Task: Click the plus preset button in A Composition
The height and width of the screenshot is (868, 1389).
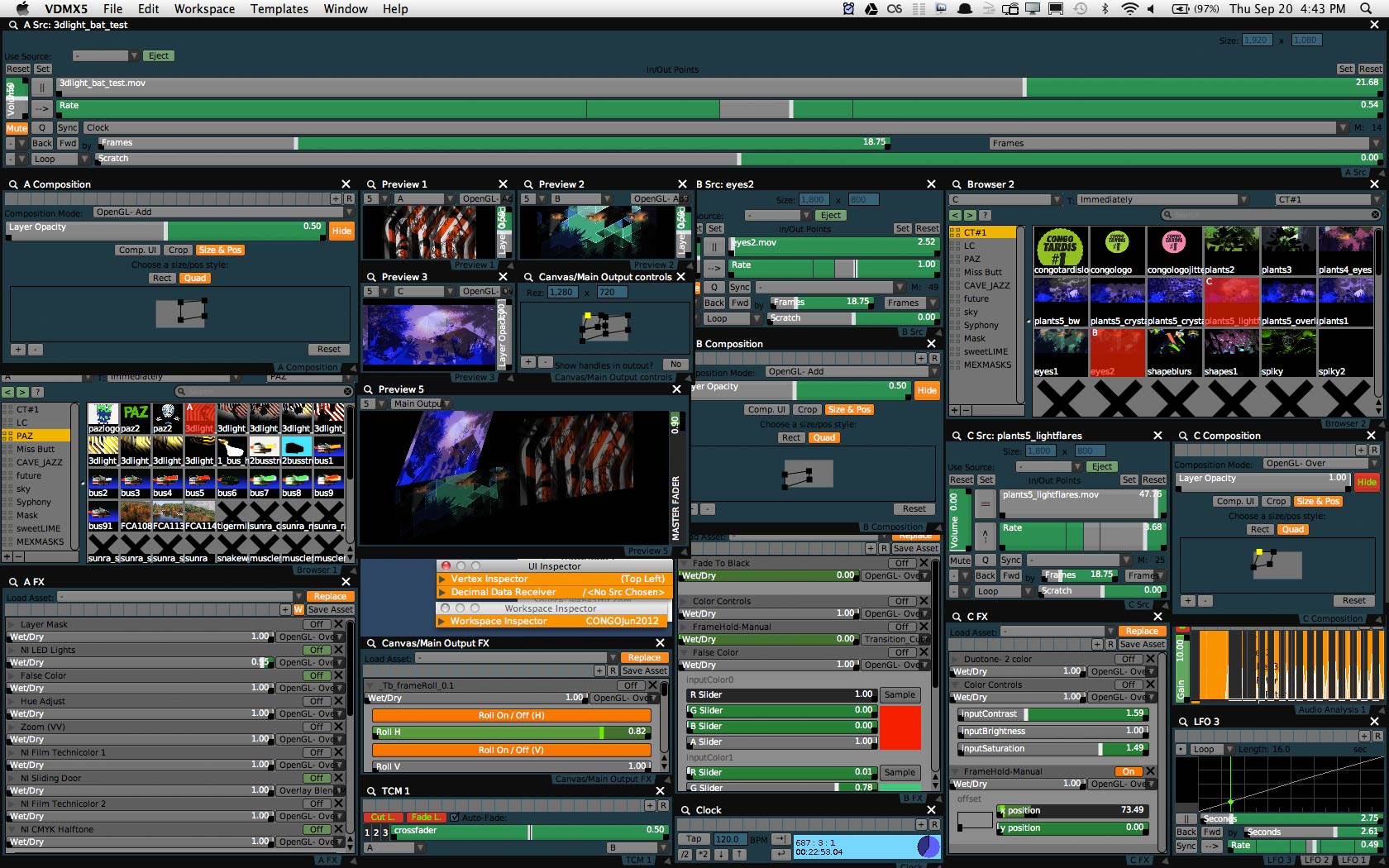Action: (x=336, y=199)
